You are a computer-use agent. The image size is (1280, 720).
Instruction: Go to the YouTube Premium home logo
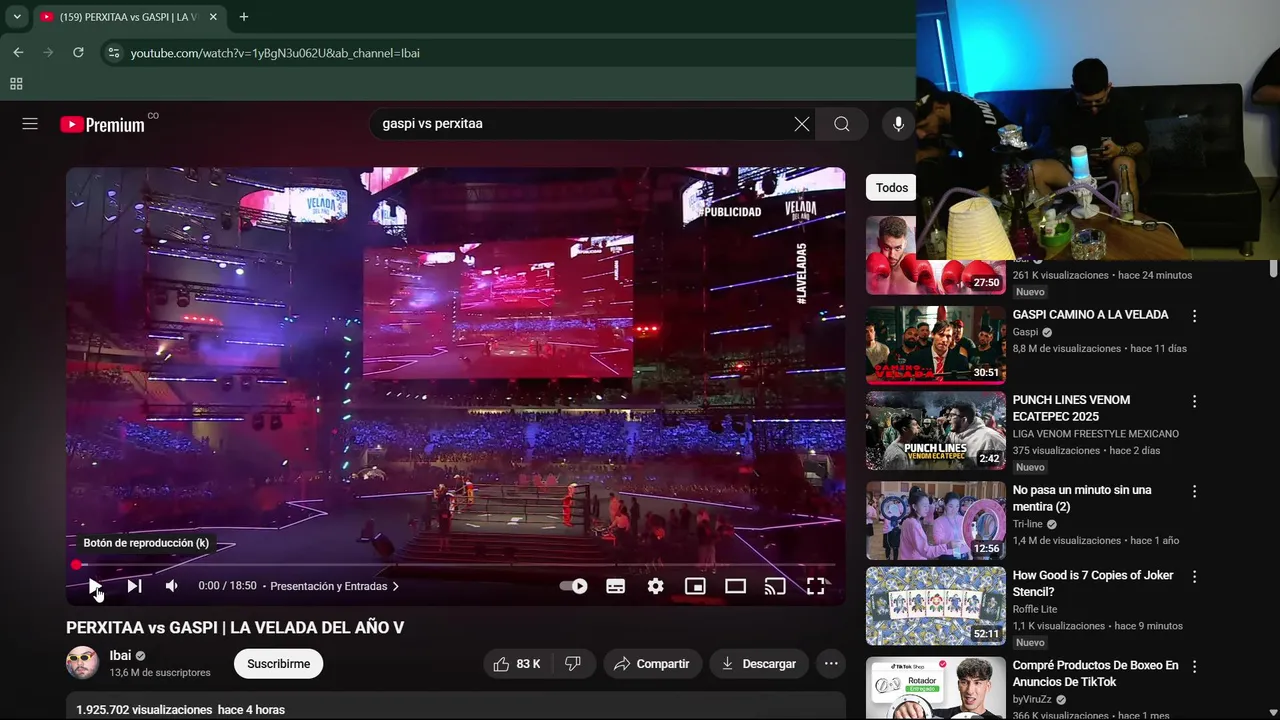tap(103, 124)
